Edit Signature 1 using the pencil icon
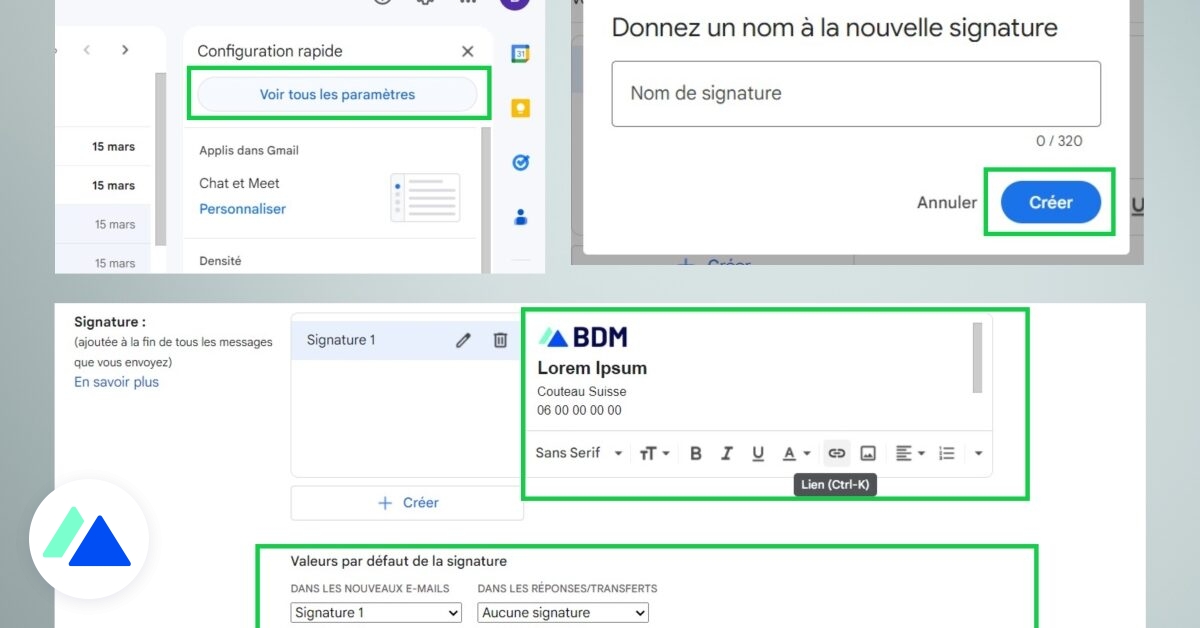 point(463,340)
